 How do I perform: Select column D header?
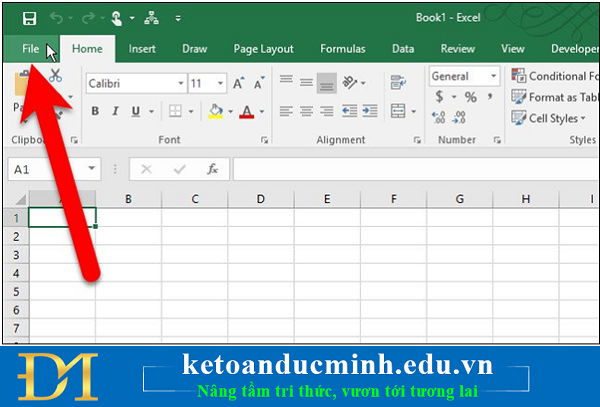pyautogui.click(x=261, y=199)
